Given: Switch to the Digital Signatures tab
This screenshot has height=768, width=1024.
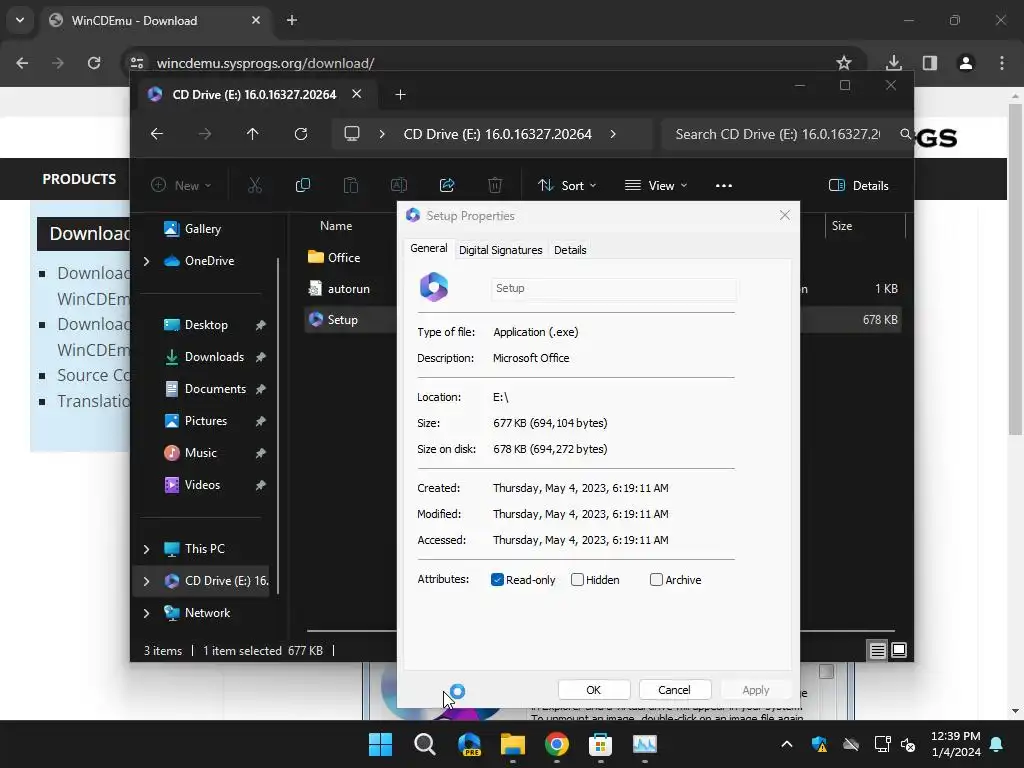Looking at the screenshot, I should pos(500,250).
